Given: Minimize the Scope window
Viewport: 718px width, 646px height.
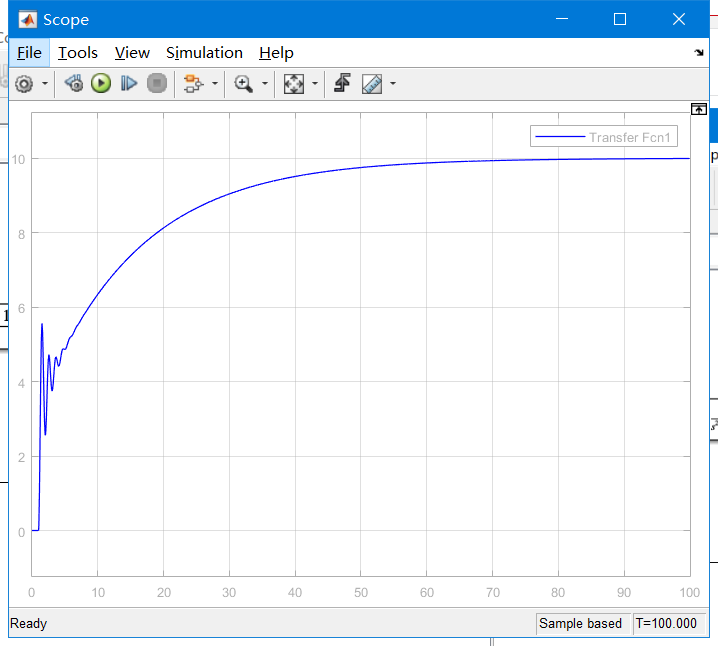Looking at the screenshot, I should click(562, 19).
